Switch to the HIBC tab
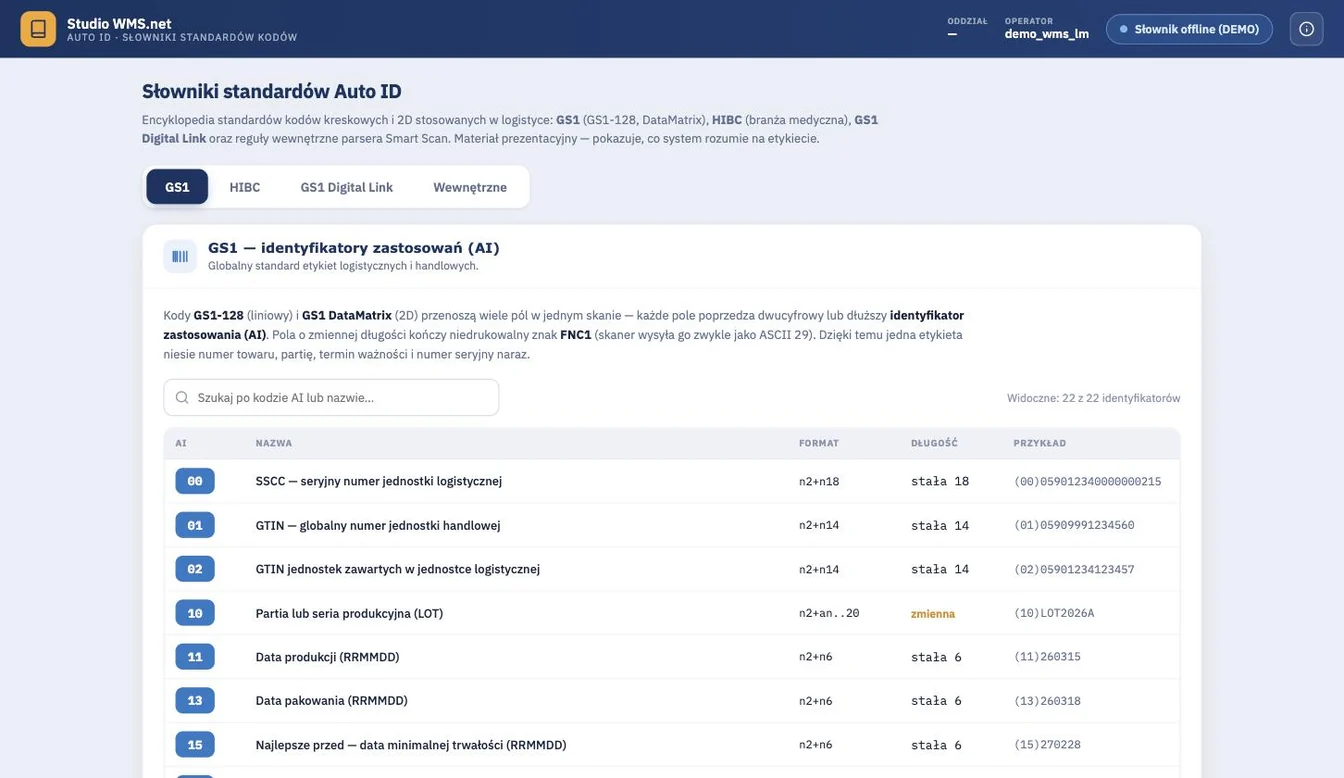1344x778 pixels. [x=245, y=187]
